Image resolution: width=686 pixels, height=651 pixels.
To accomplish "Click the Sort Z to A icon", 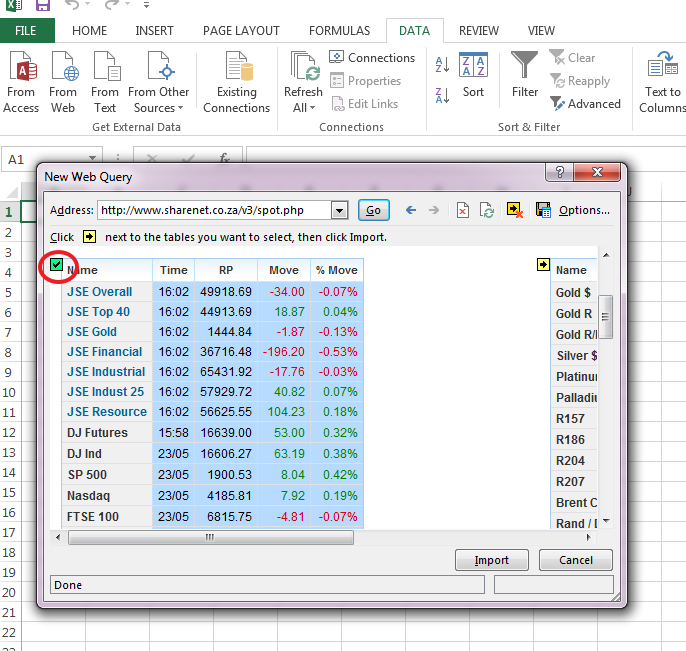I will pyautogui.click(x=442, y=95).
